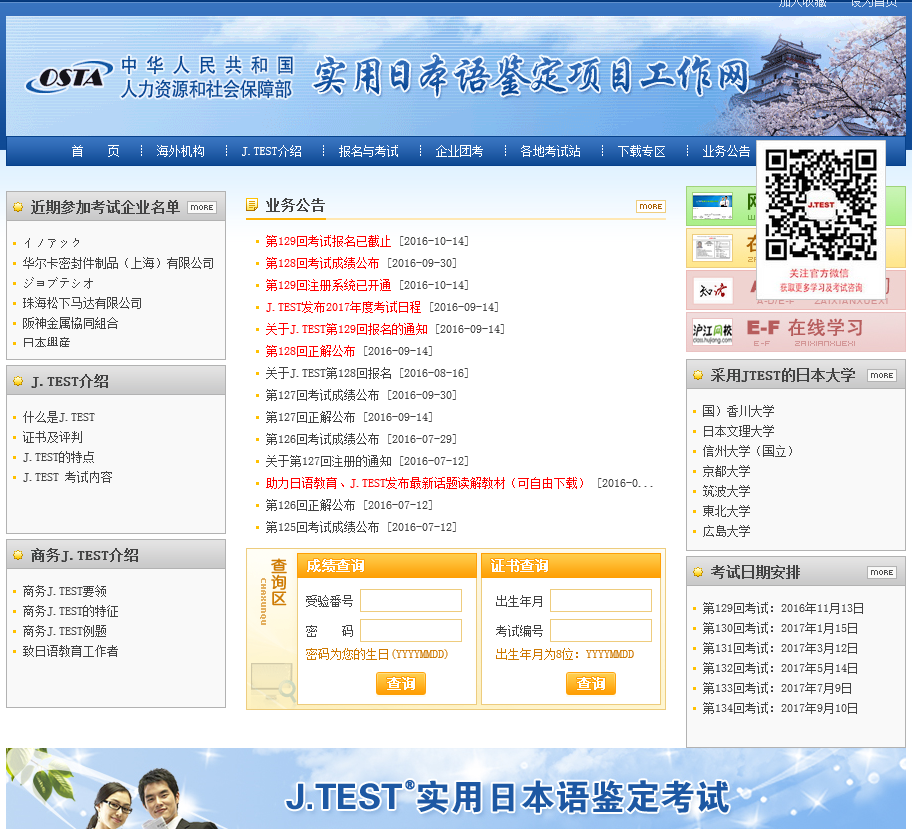Viewport: 912px width, 829px height.
Task: Open 第129回注册系统已开通 announcement
Action: pyautogui.click(x=328, y=286)
